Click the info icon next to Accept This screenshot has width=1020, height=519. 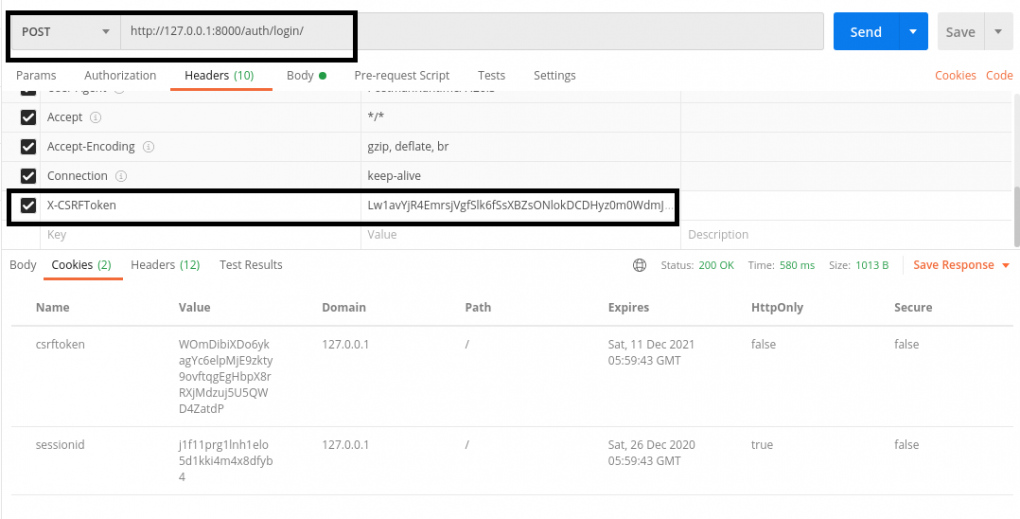point(96,118)
